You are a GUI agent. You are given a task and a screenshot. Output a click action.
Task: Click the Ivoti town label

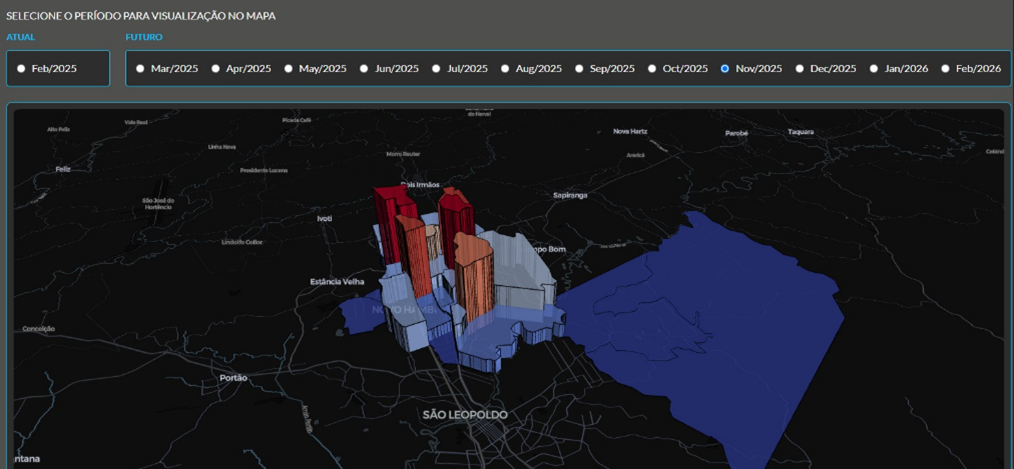(x=324, y=217)
